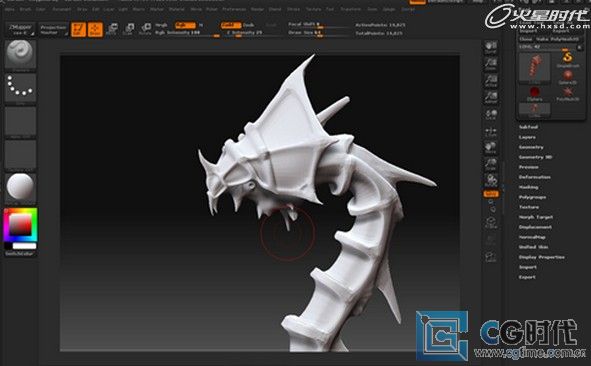Toggle the greyed Zcut mode
Screen dimensions: 591x366
coord(271,25)
